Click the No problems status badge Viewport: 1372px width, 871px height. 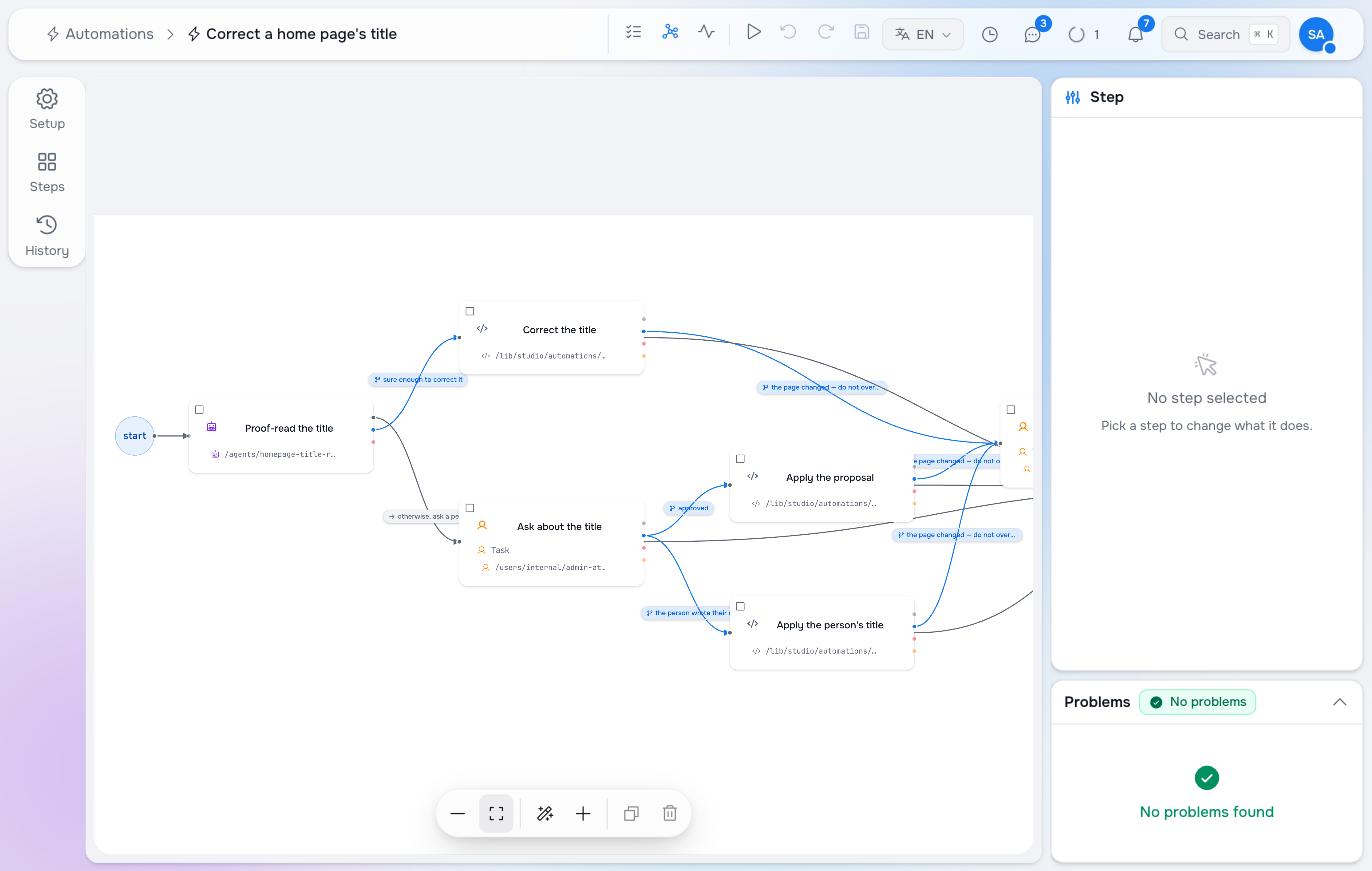pos(1197,702)
